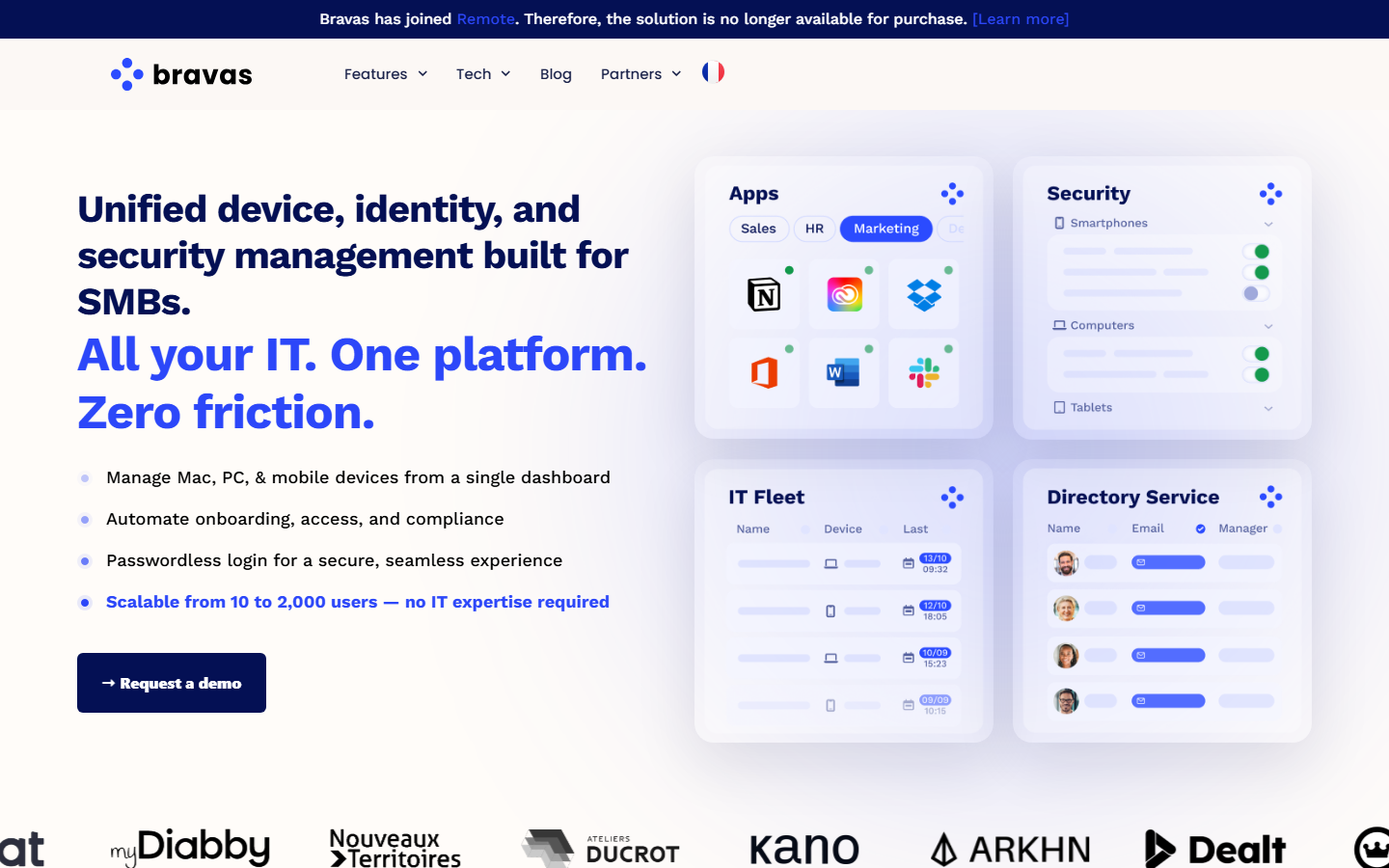This screenshot has height=868, width=1389.
Task: Enable the greyed-out third Smartphones switch
Action: (1256, 293)
